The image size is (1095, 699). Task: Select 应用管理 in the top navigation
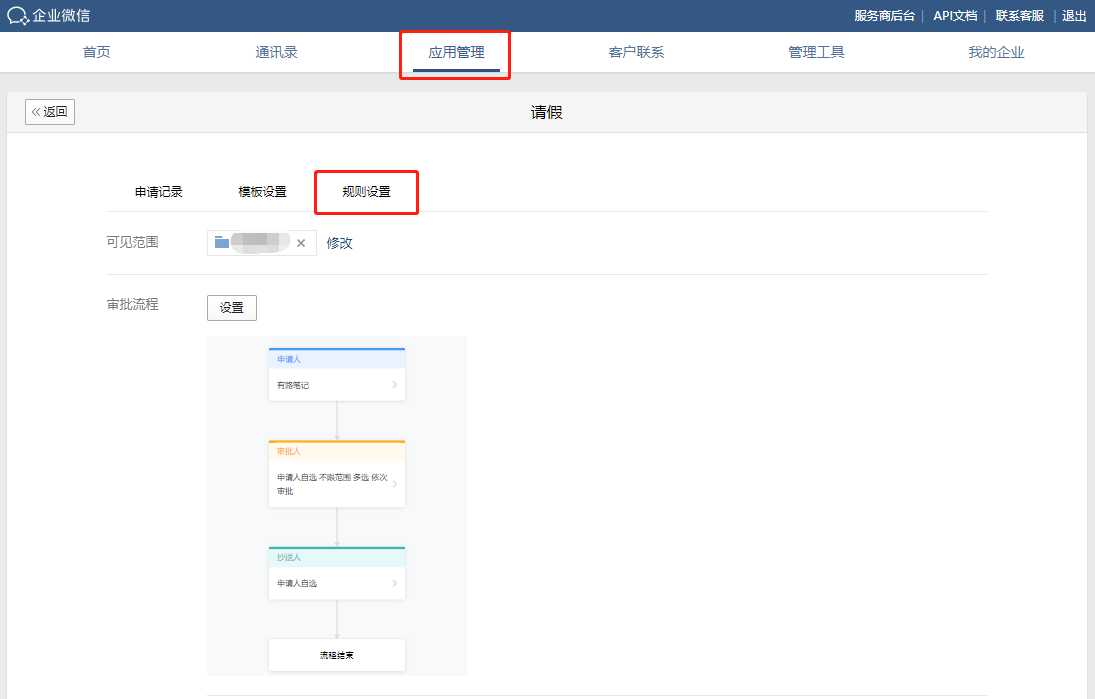(x=456, y=52)
